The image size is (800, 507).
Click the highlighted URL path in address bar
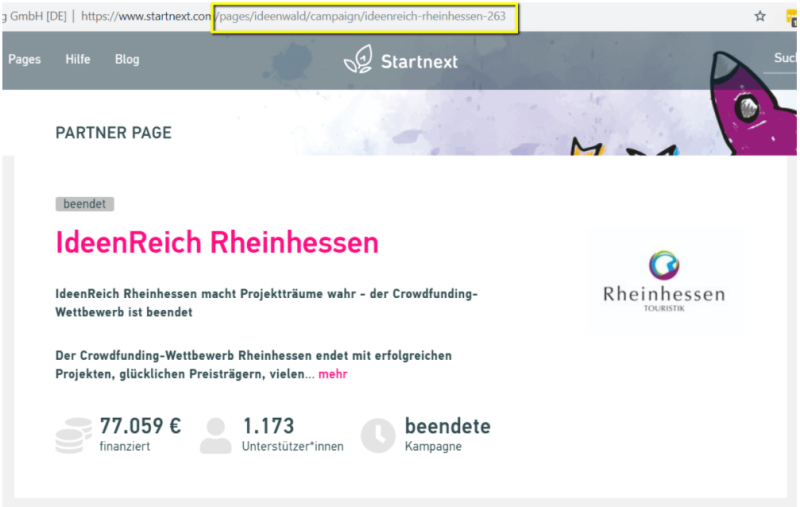(364, 17)
